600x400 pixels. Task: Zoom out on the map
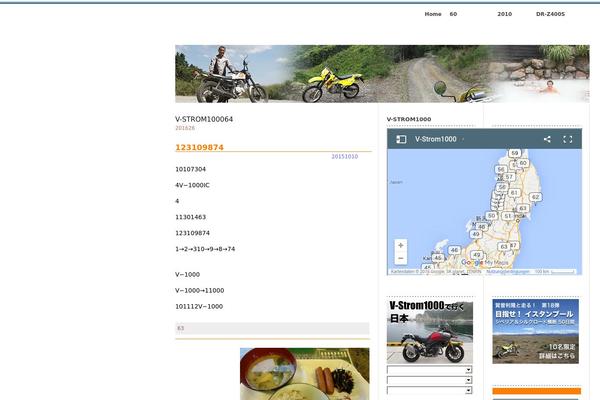[401, 258]
